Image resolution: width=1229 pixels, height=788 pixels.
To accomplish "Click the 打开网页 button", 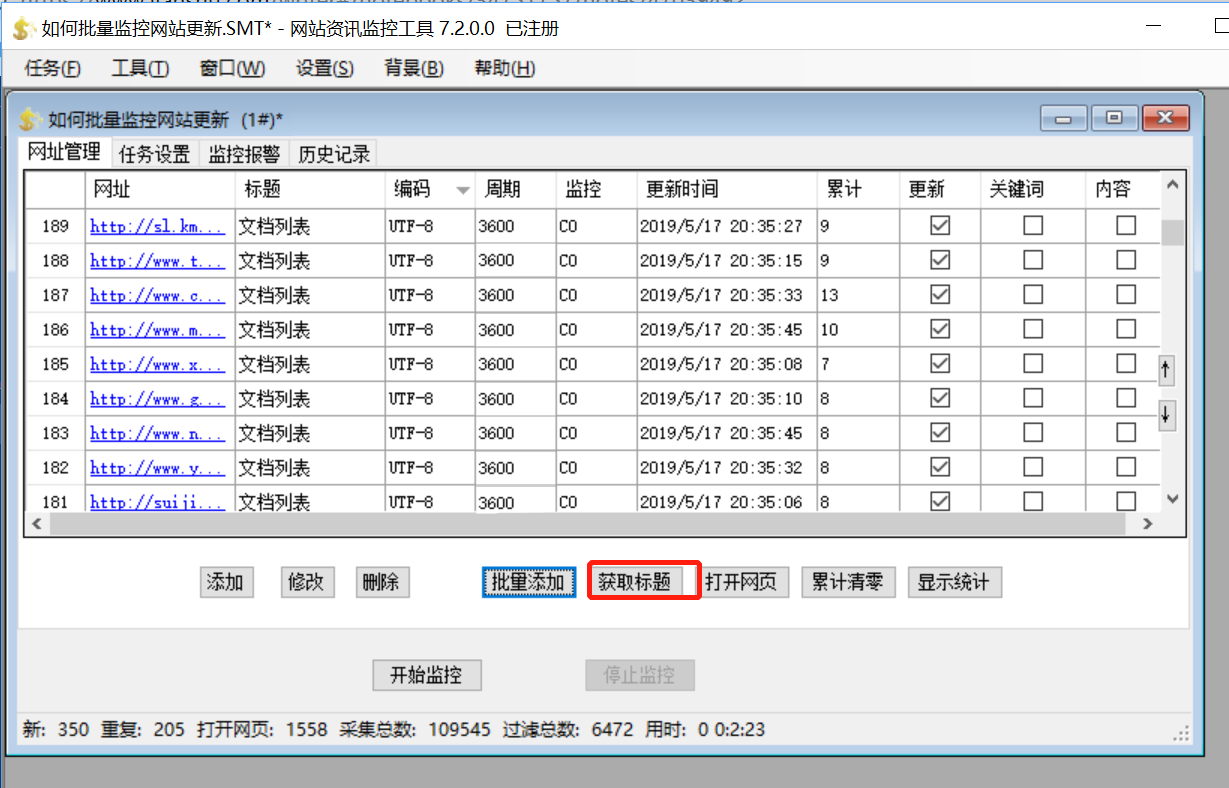I will (x=741, y=582).
